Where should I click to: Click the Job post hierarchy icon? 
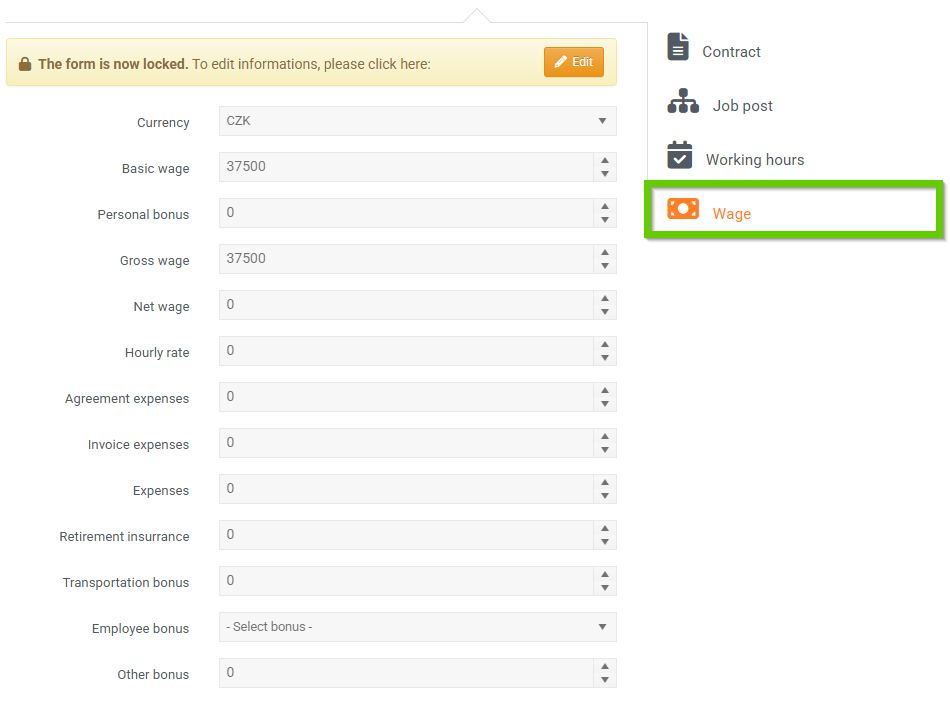click(683, 102)
